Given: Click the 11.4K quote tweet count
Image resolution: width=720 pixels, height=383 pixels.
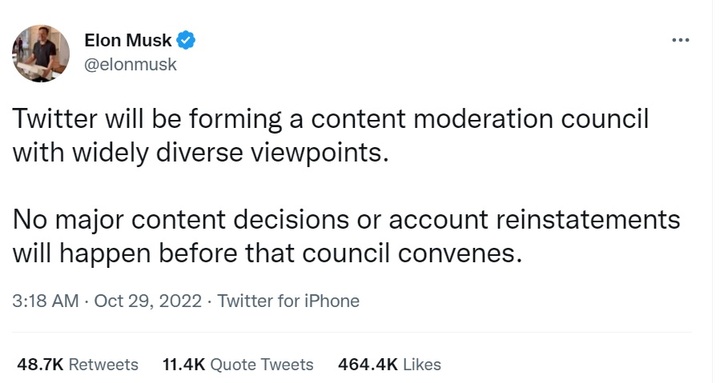Looking at the screenshot, I should pyautogui.click(x=184, y=365).
